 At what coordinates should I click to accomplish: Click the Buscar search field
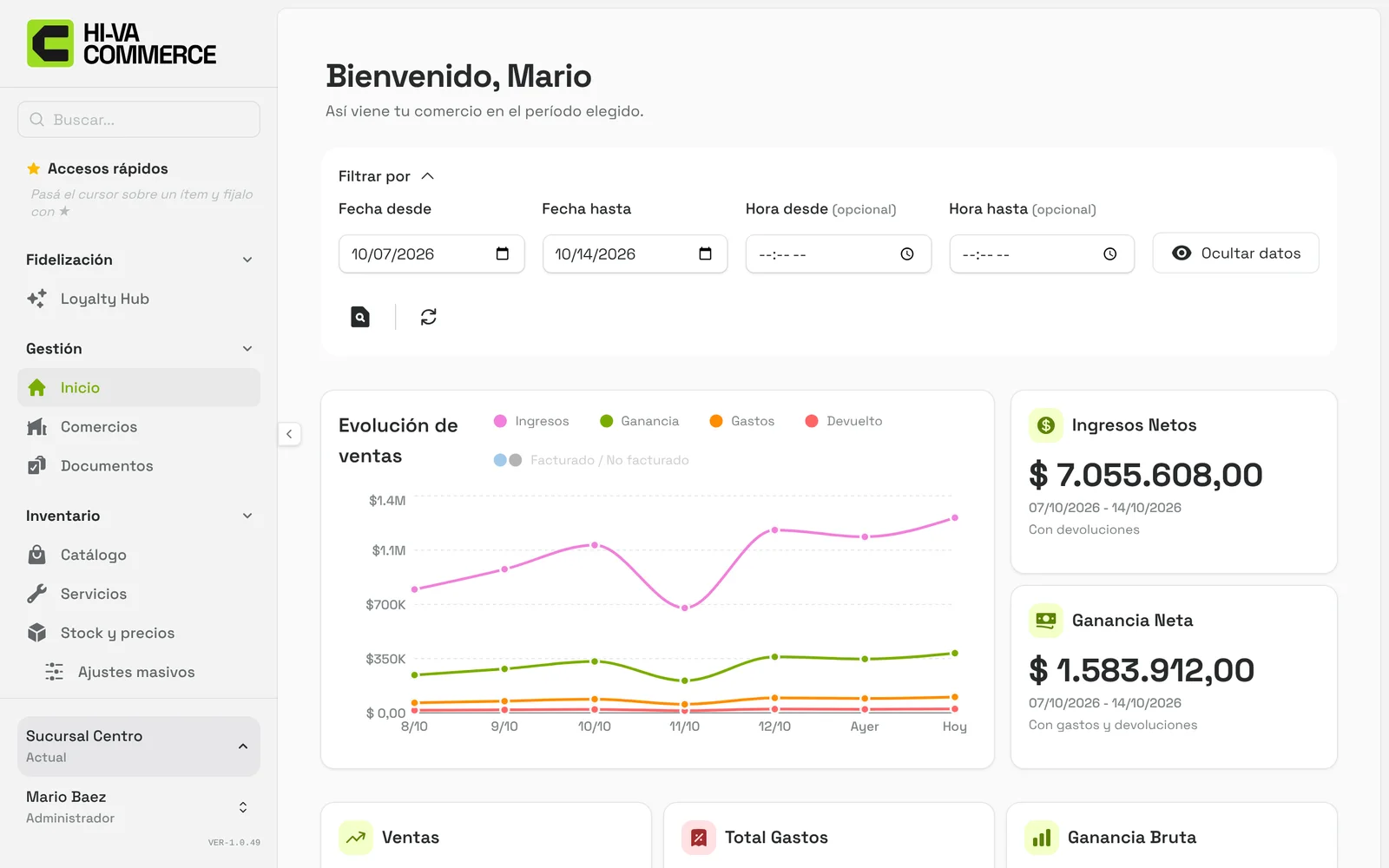point(139,120)
